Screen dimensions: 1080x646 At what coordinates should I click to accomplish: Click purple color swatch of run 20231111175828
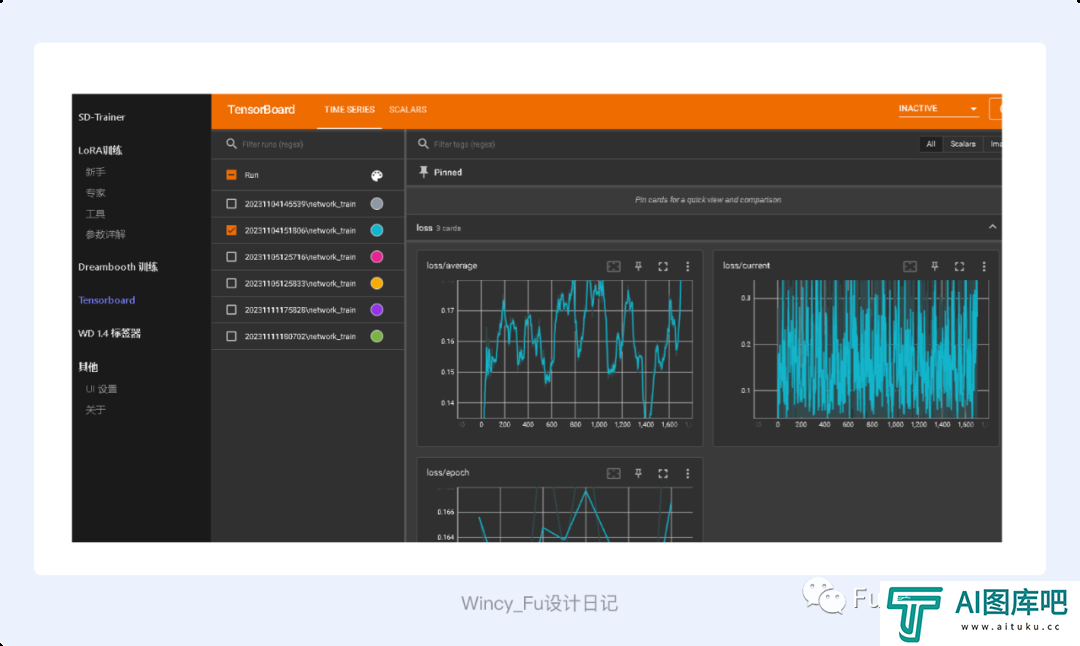tap(377, 310)
